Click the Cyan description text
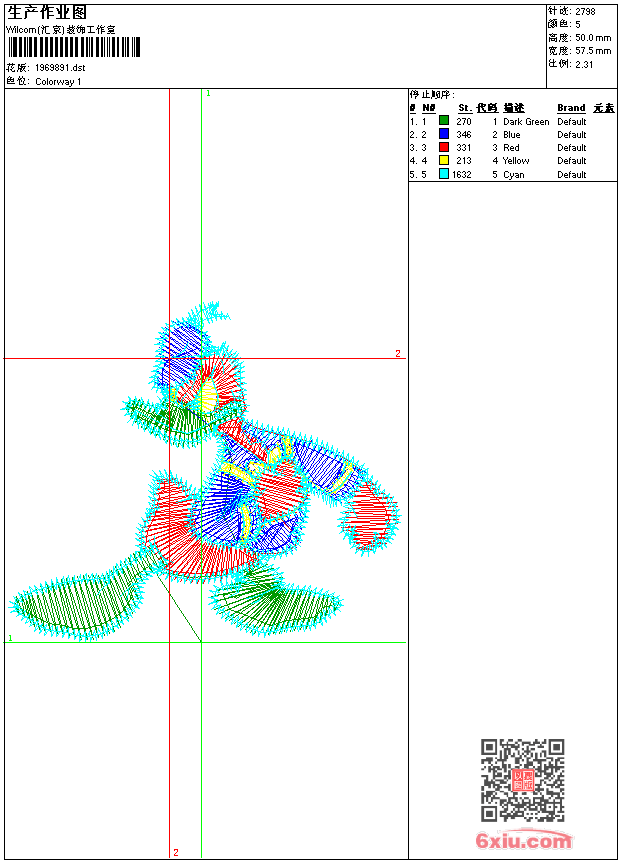The image size is (620, 860). click(x=514, y=175)
